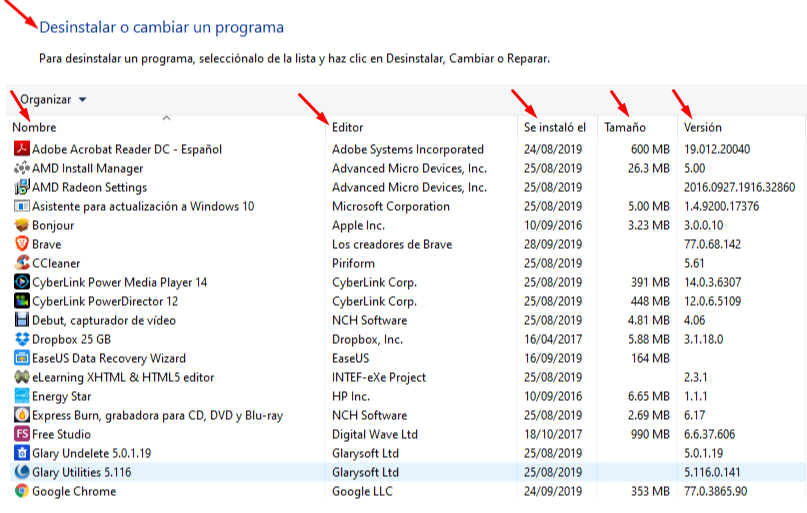Select the AMD Install Manager name
This screenshot has width=807, height=513.
pyautogui.click(x=87, y=168)
